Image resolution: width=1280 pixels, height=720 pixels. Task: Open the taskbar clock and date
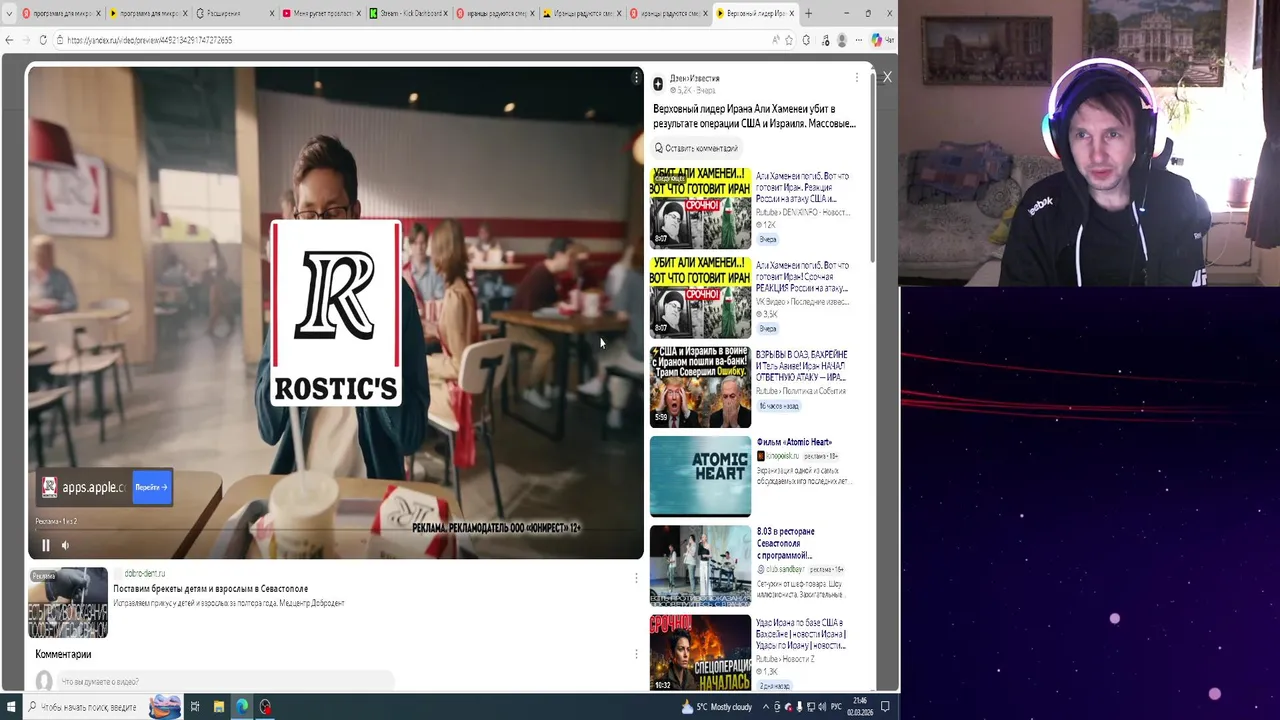860,707
